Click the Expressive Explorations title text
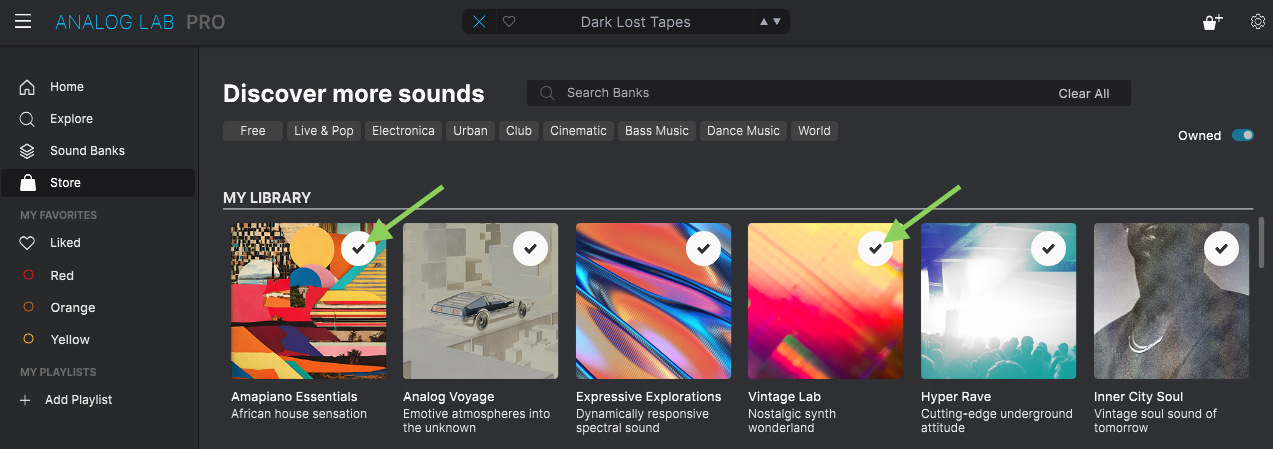This screenshot has width=1273, height=449. pos(649,397)
